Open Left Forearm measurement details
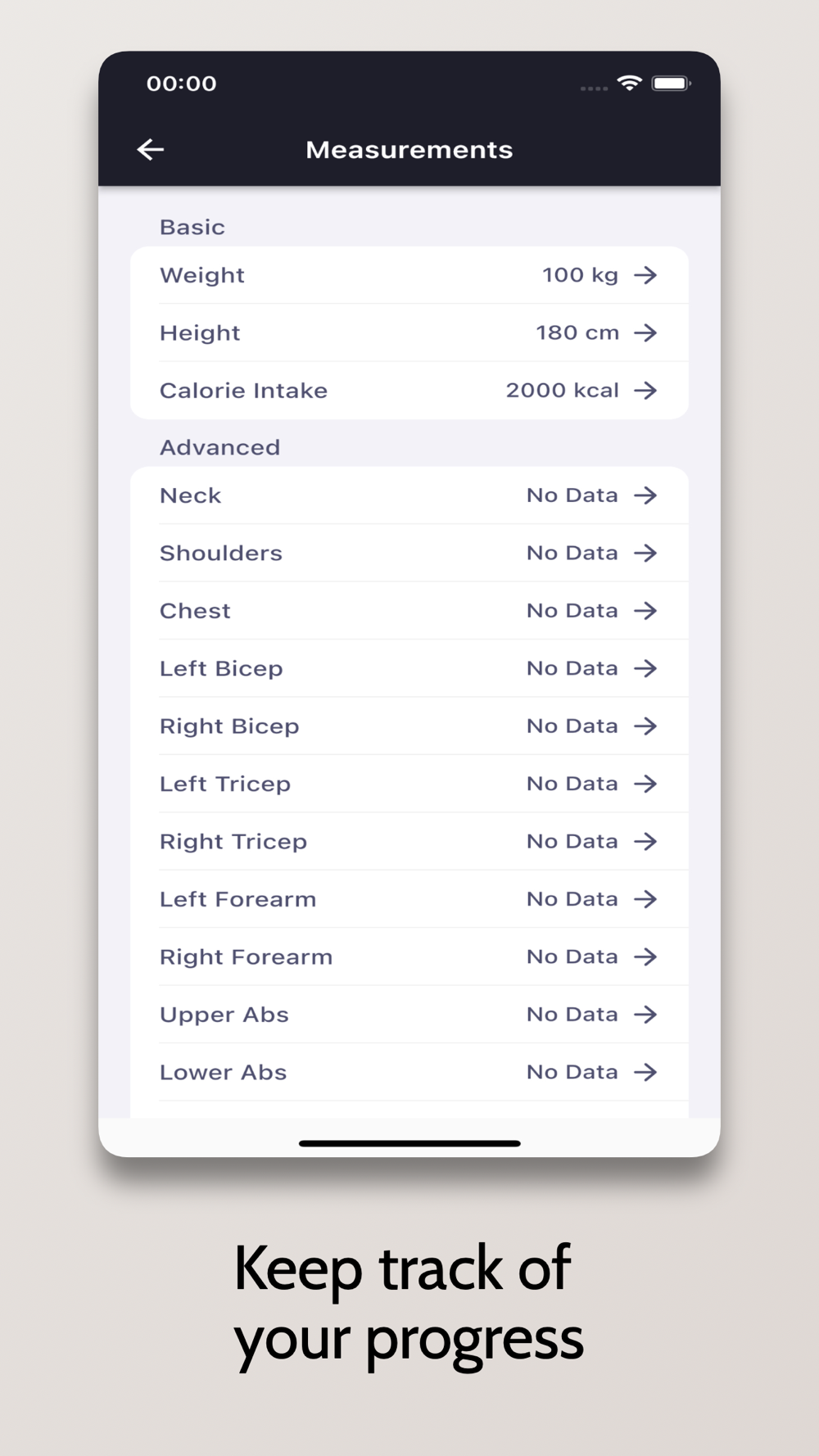This screenshot has width=819, height=1456. tap(408, 899)
